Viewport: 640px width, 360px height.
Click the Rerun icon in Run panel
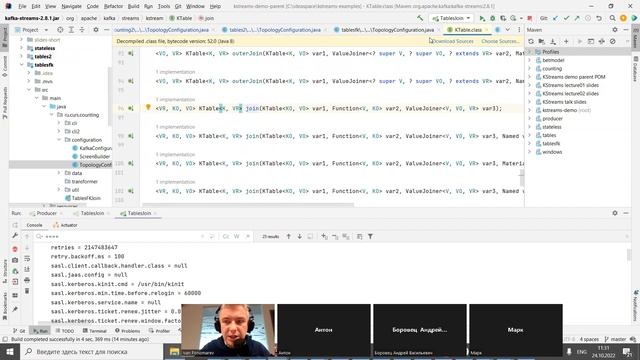click(x=15, y=225)
